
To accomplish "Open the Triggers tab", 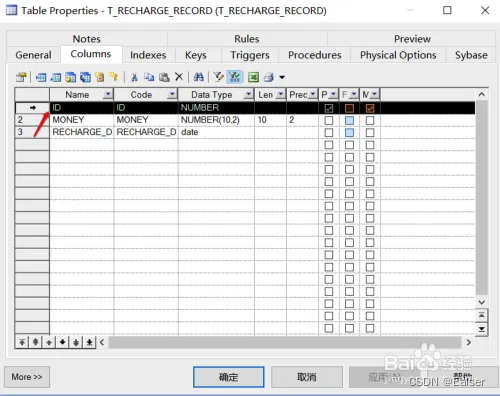I will click(250, 55).
